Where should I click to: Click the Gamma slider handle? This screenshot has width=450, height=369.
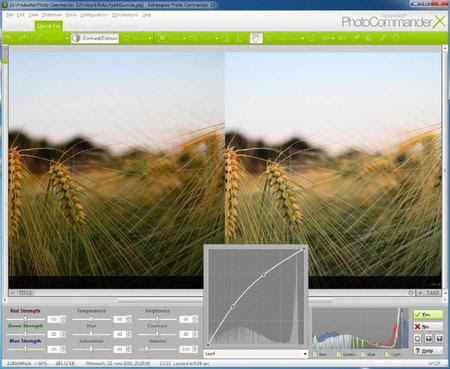[147, 349]
